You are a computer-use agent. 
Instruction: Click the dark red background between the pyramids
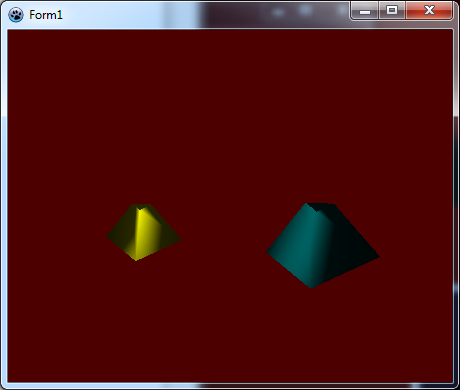tap(223, 240)
